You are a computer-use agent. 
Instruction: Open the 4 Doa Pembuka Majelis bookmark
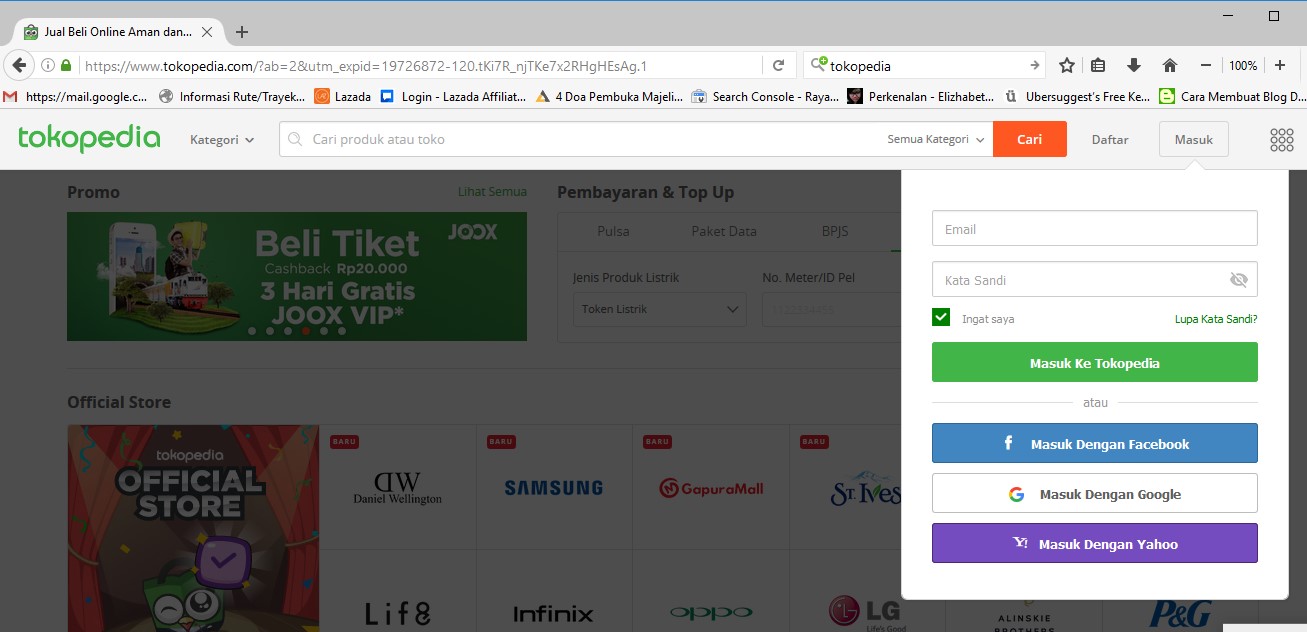609,97
